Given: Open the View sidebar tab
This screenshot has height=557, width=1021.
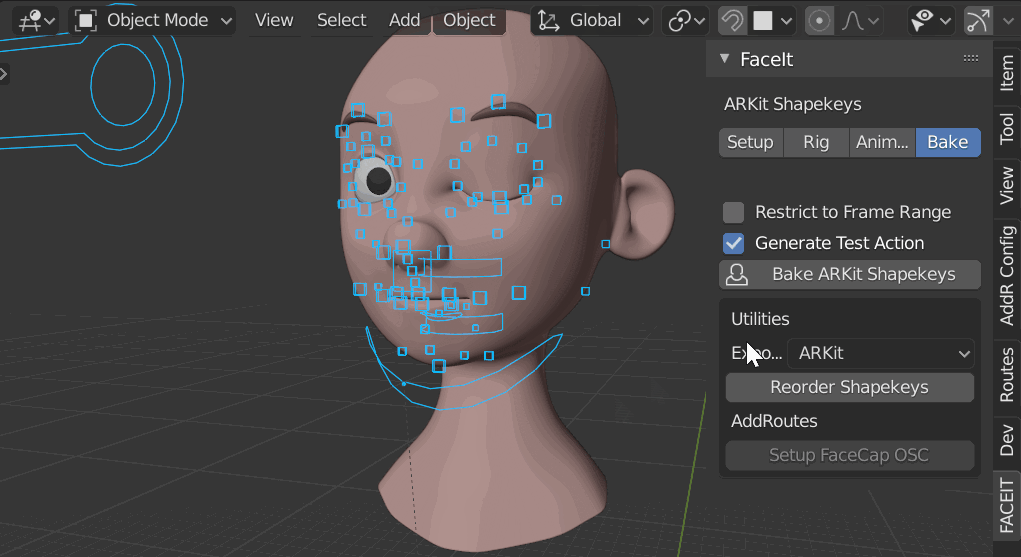Looking at the screenshot, I should [x=1007, y=185].
